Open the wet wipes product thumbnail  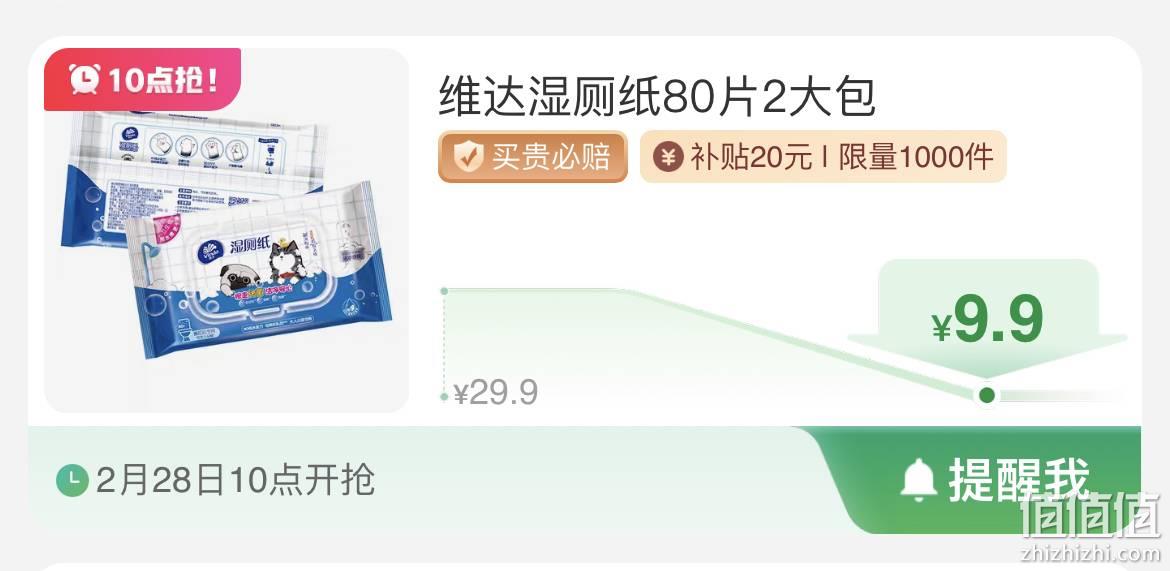[x=226, y=230]
